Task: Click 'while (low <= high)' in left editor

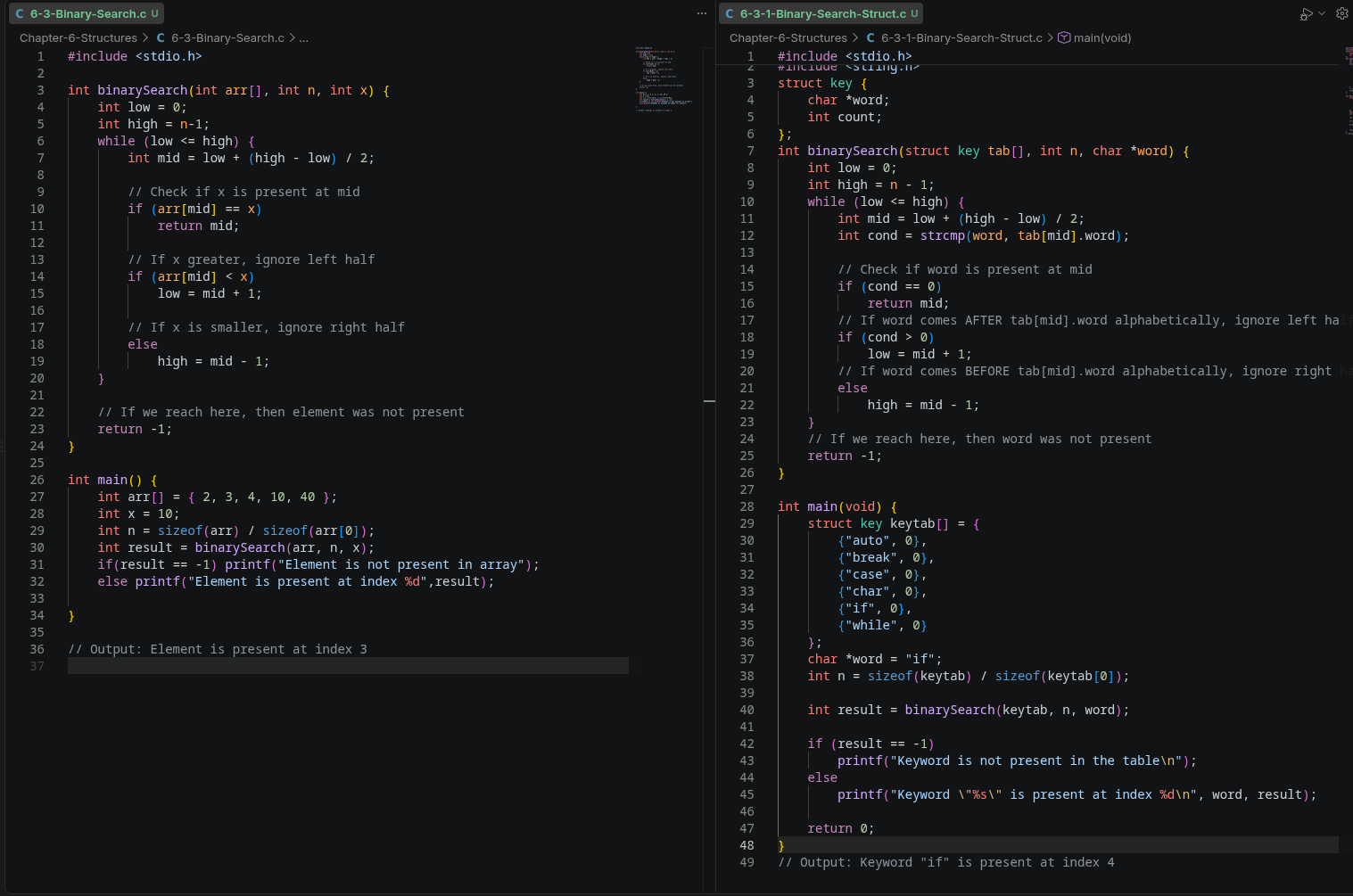Action: coord(169,141)
